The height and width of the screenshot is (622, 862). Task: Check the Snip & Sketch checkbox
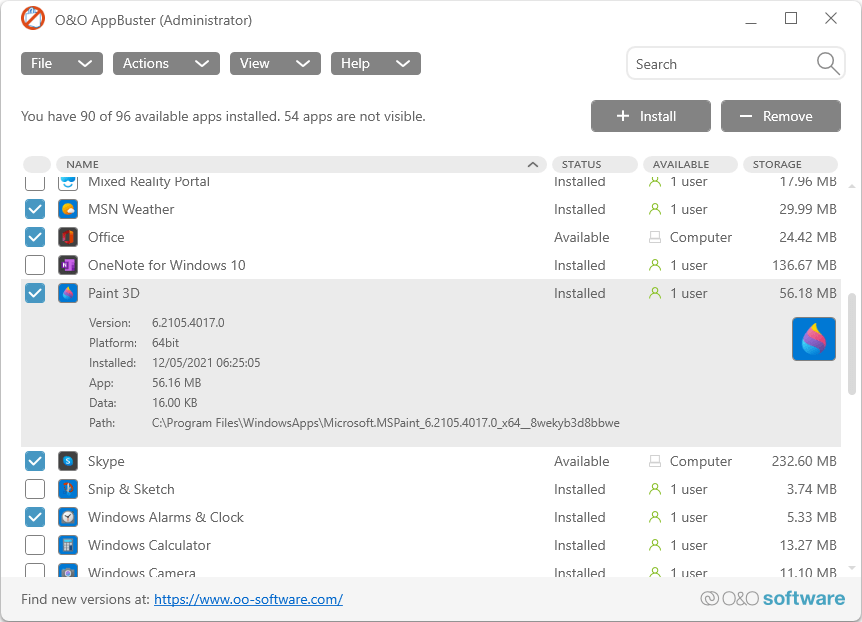(35, 489)
